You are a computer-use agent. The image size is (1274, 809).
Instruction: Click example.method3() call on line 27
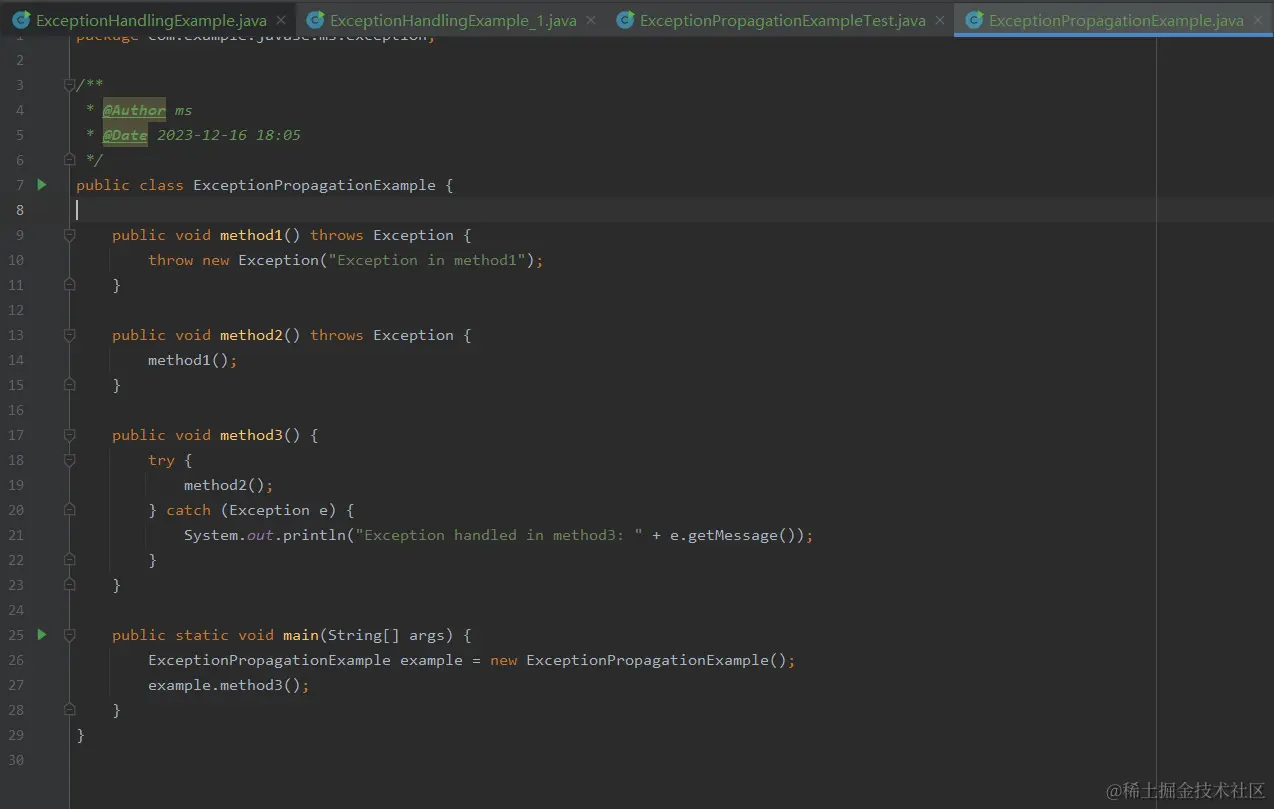pos(225,685)
